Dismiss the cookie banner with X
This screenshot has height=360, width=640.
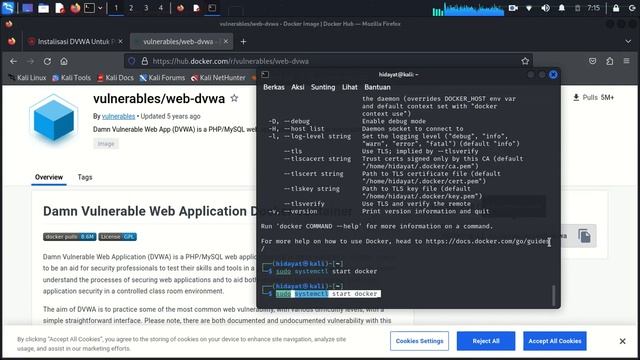pyautogui.click(x=622, y=341)
